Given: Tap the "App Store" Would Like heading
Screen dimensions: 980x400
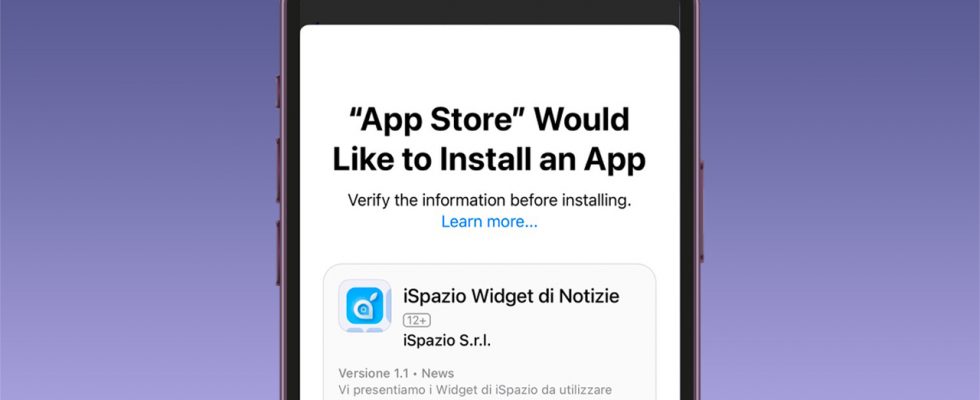Looking at the screenshot, I should point(489,120).
